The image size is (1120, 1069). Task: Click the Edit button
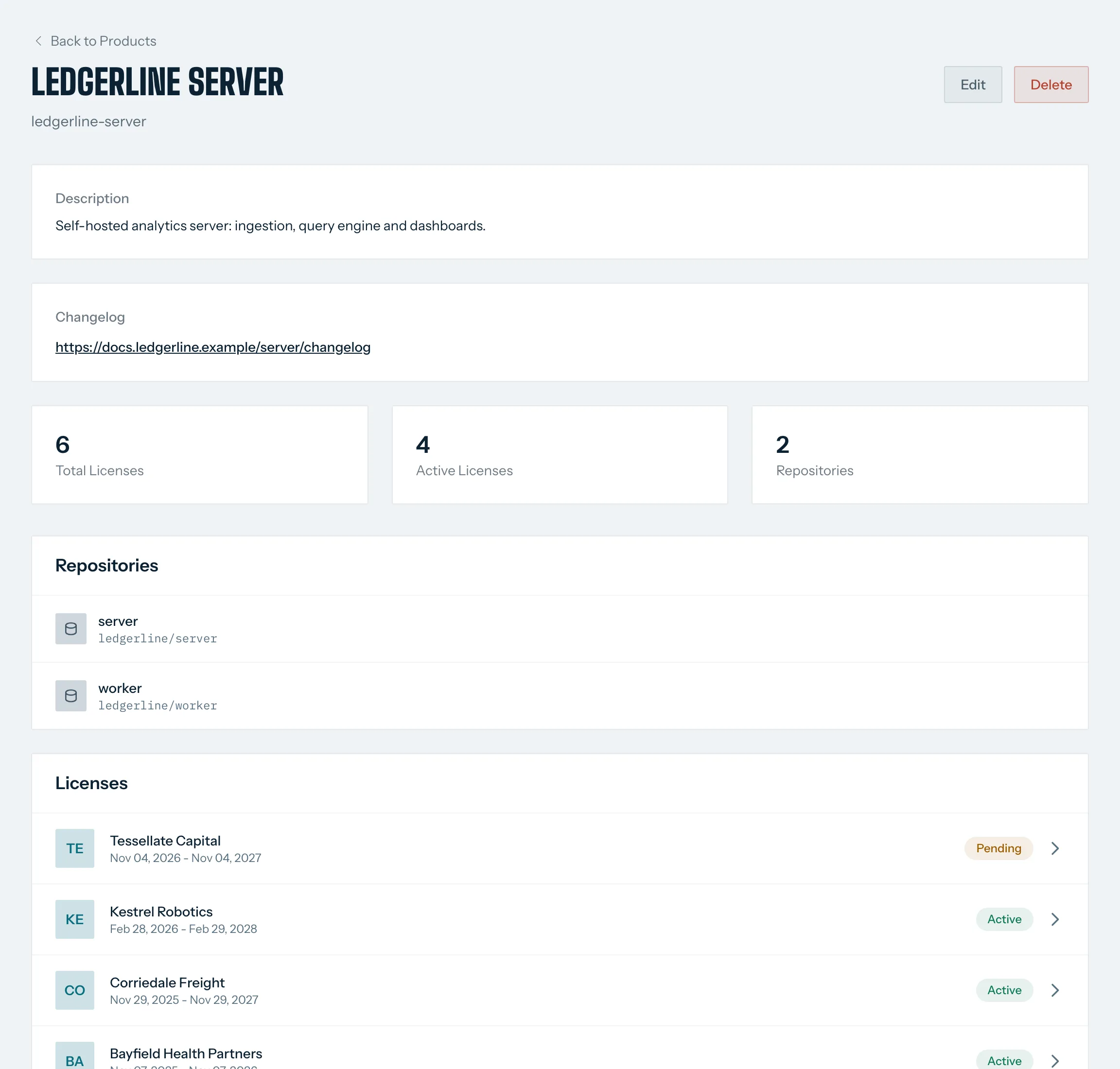coord(972,85)
